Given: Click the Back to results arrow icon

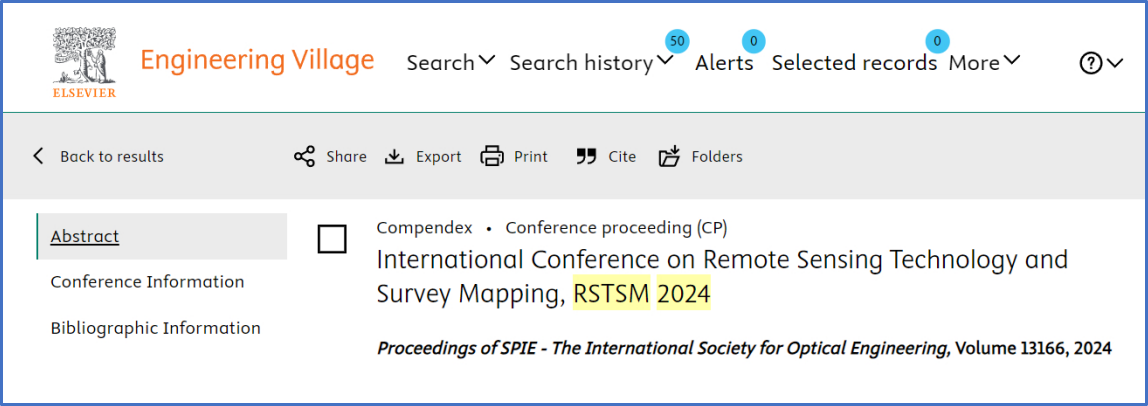Looking at the screenshot, I should (39, 156).
